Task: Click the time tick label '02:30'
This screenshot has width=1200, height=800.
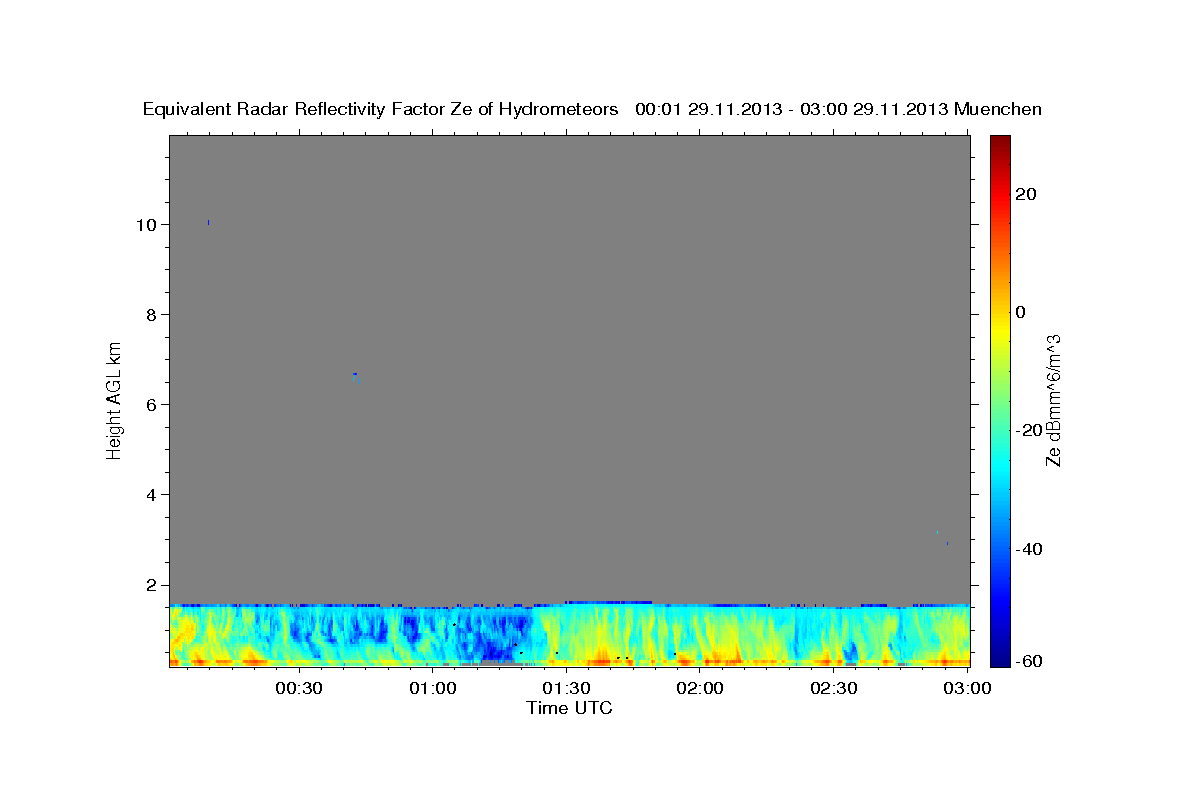Action: pyautogui.click(x=835, y=688)
